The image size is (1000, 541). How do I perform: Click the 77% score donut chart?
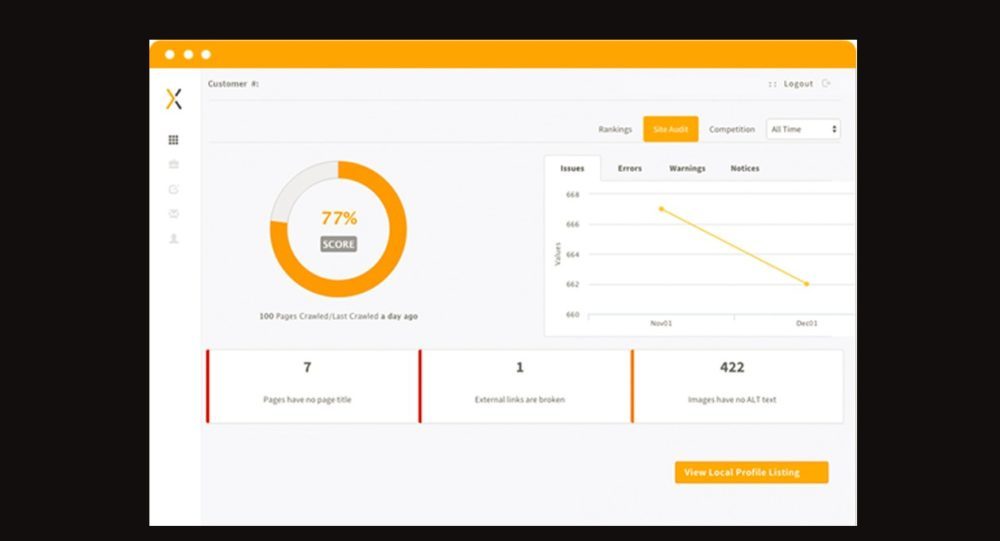pos(338,230)
